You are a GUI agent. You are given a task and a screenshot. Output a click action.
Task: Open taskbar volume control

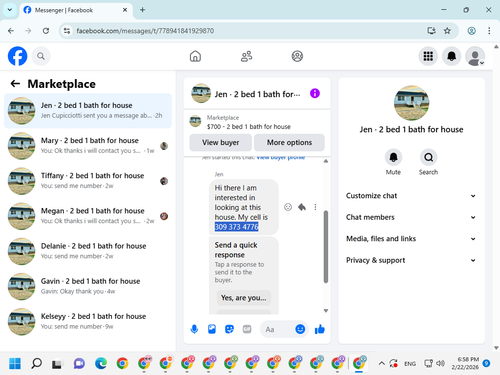pyautogui.click(x=441, y=363)
